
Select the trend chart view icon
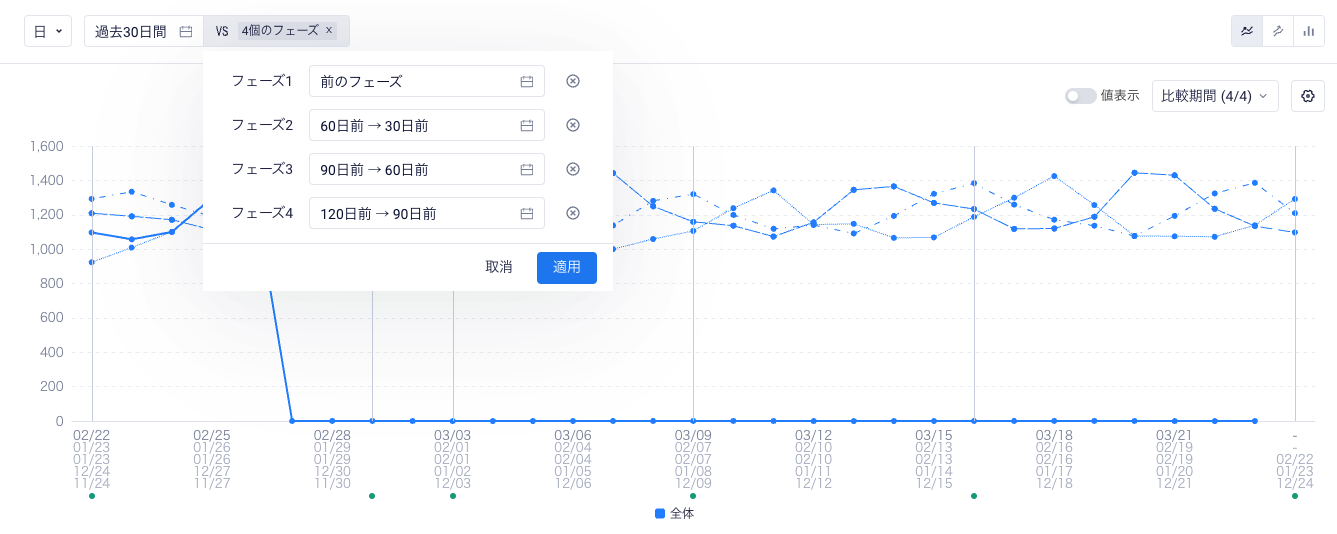point(1277,31)
